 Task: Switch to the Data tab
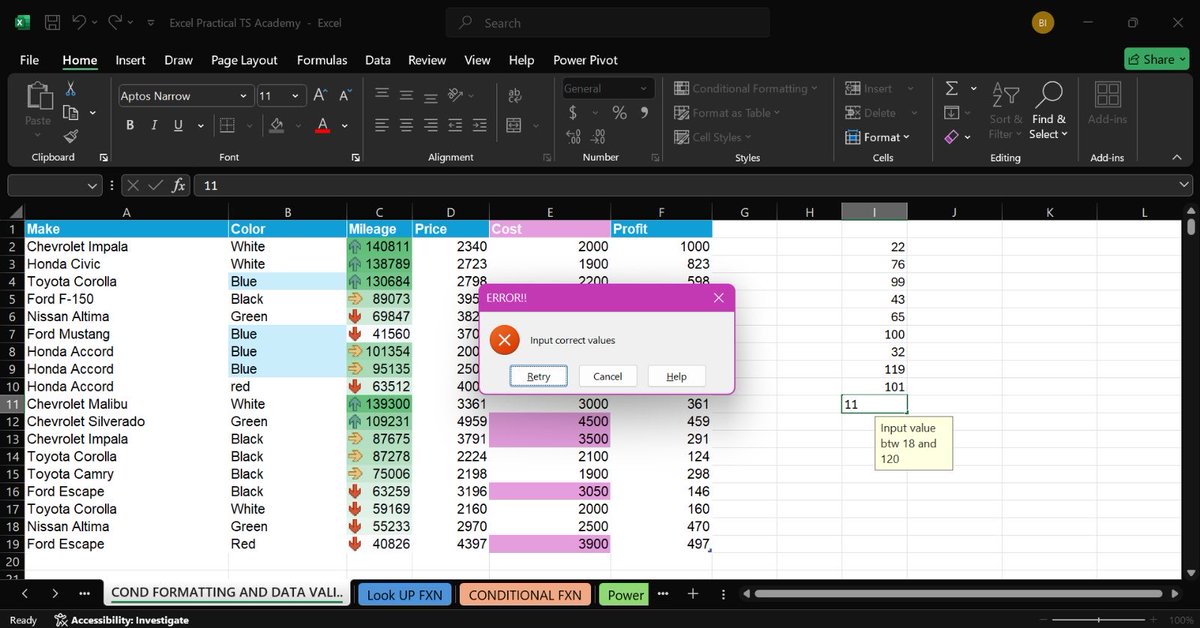378,60
